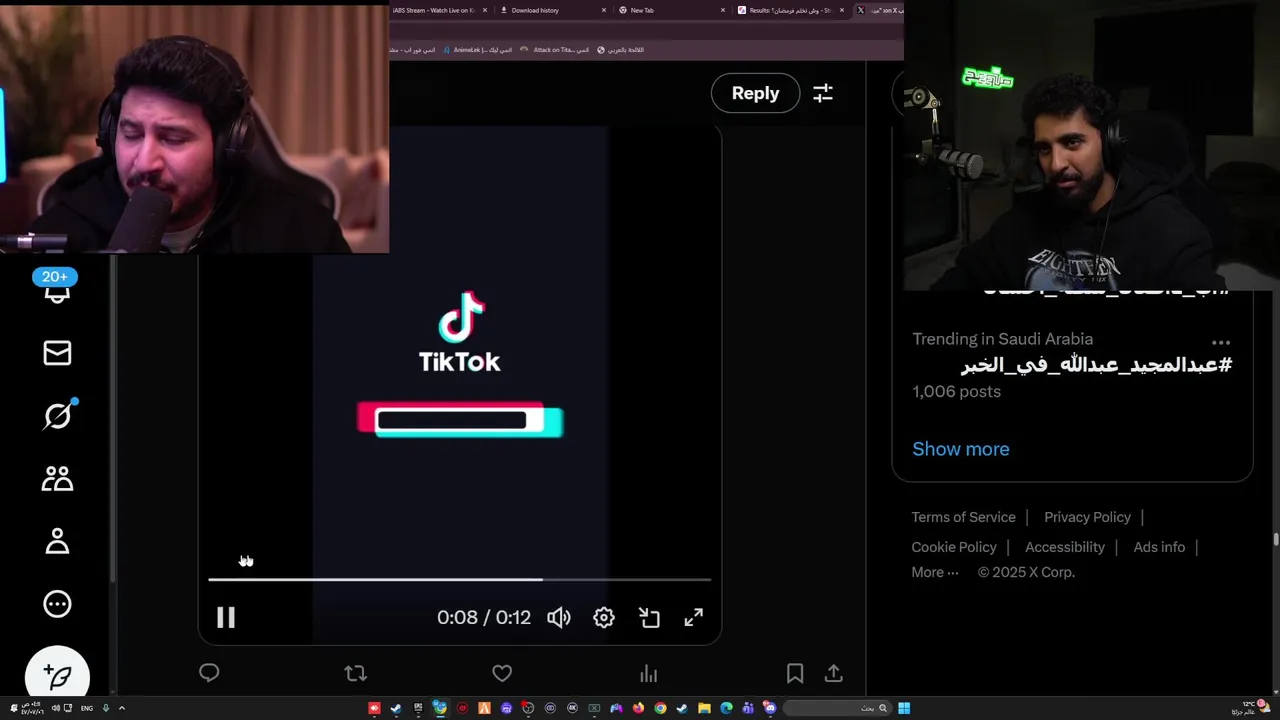Compose a new post with feather button
The width and height of the screenshot is (1280, 720).
click(x=57, y=677)
